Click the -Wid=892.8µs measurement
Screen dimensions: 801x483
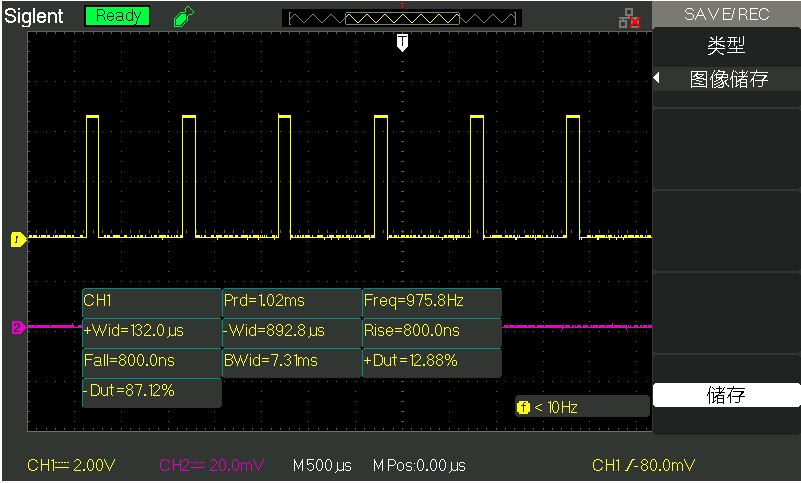pyautogui.click(x=292, y=333)
